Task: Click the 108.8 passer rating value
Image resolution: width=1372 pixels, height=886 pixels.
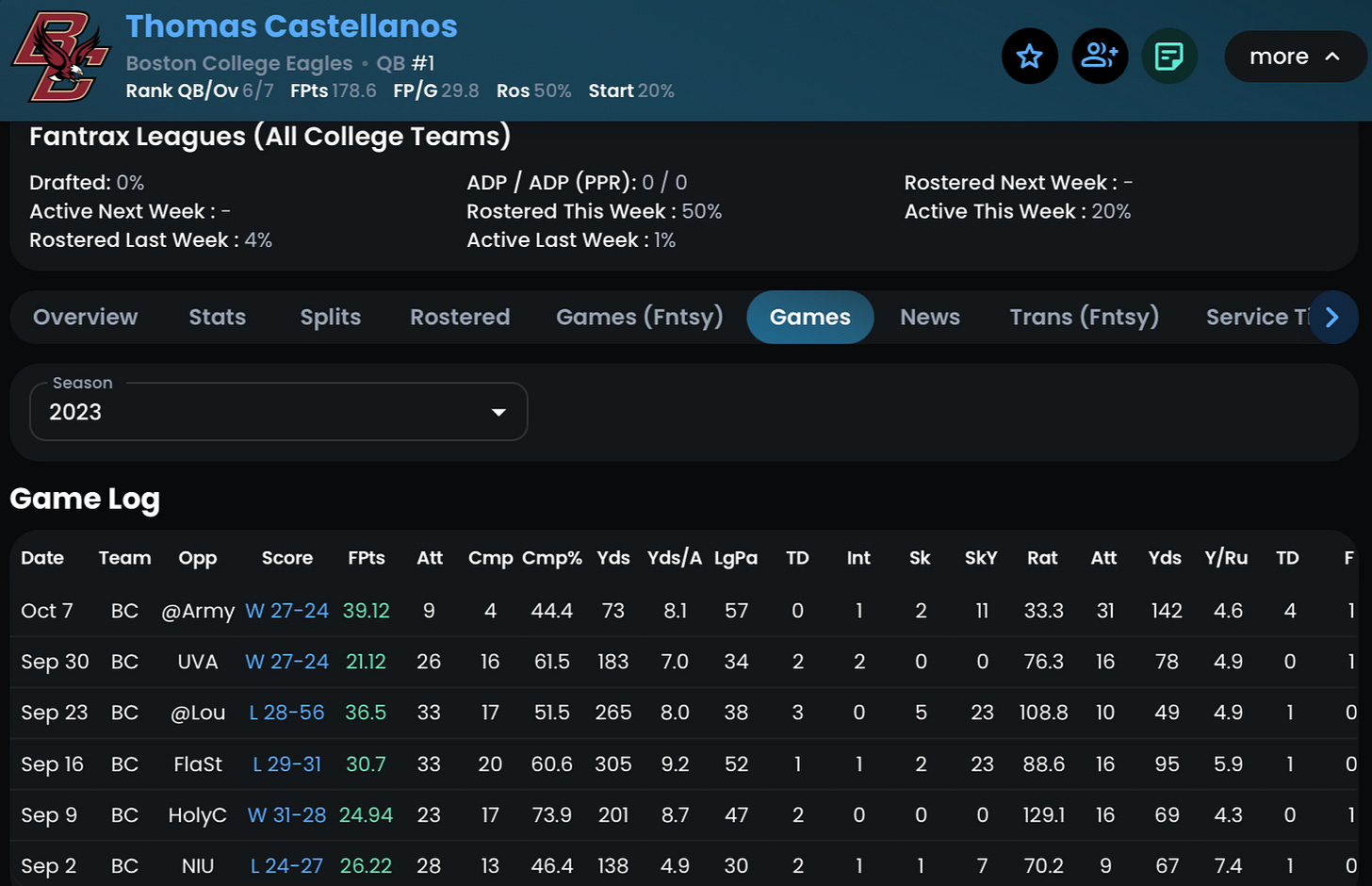Action: pos(1043,713)
